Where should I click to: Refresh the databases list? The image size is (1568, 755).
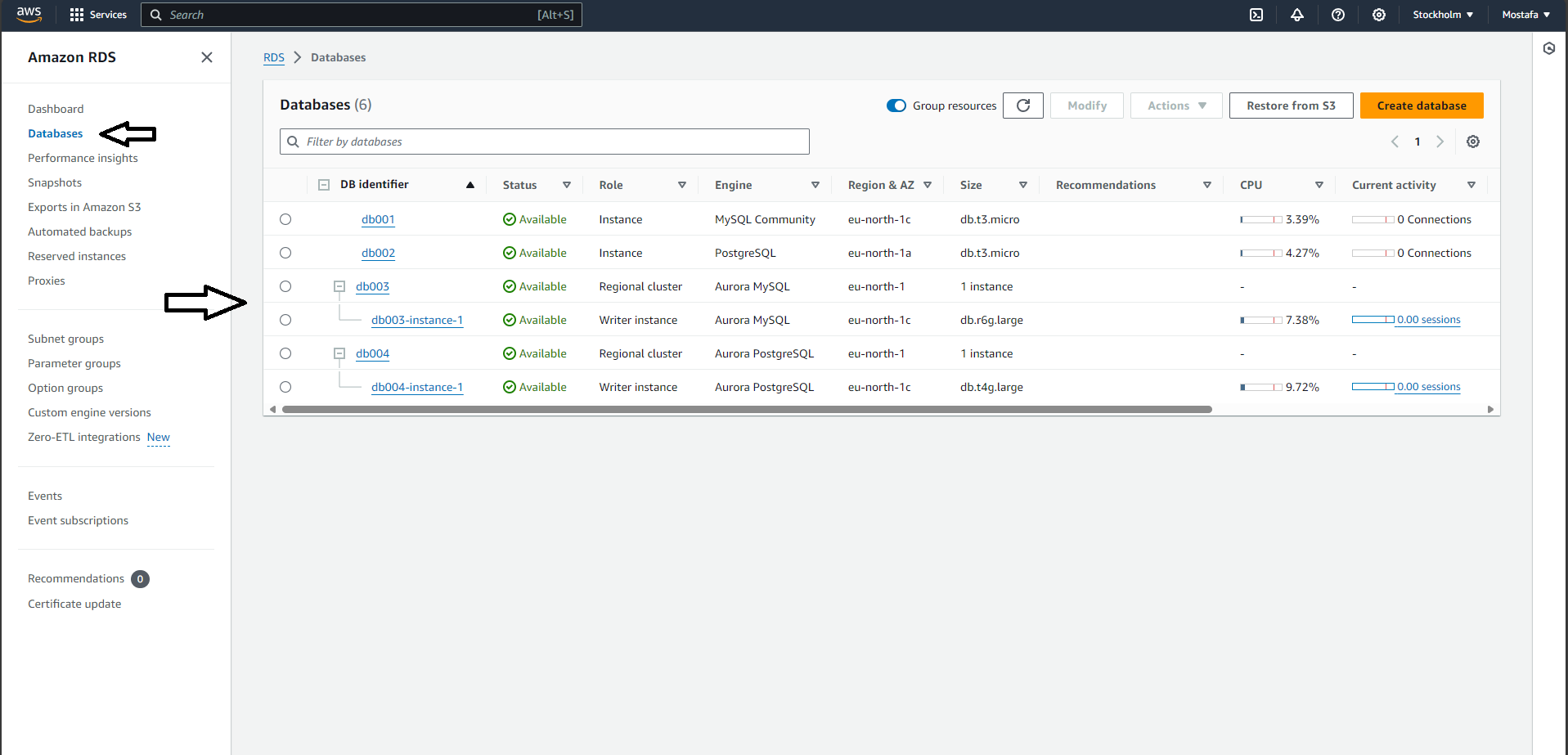(1022, 105)
